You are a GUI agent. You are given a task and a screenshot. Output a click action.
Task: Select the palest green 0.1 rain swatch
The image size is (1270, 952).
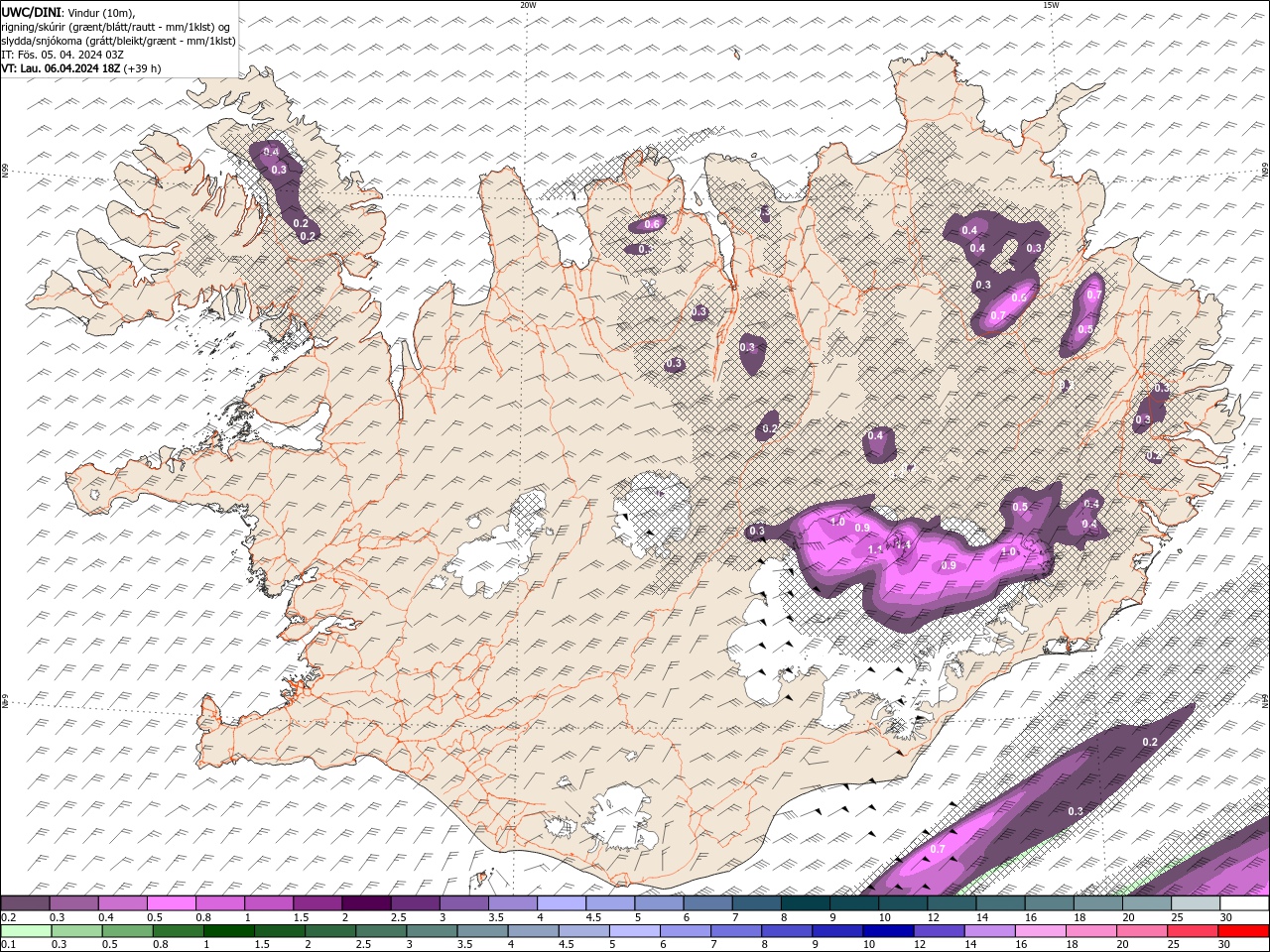[x=26, y=931]
